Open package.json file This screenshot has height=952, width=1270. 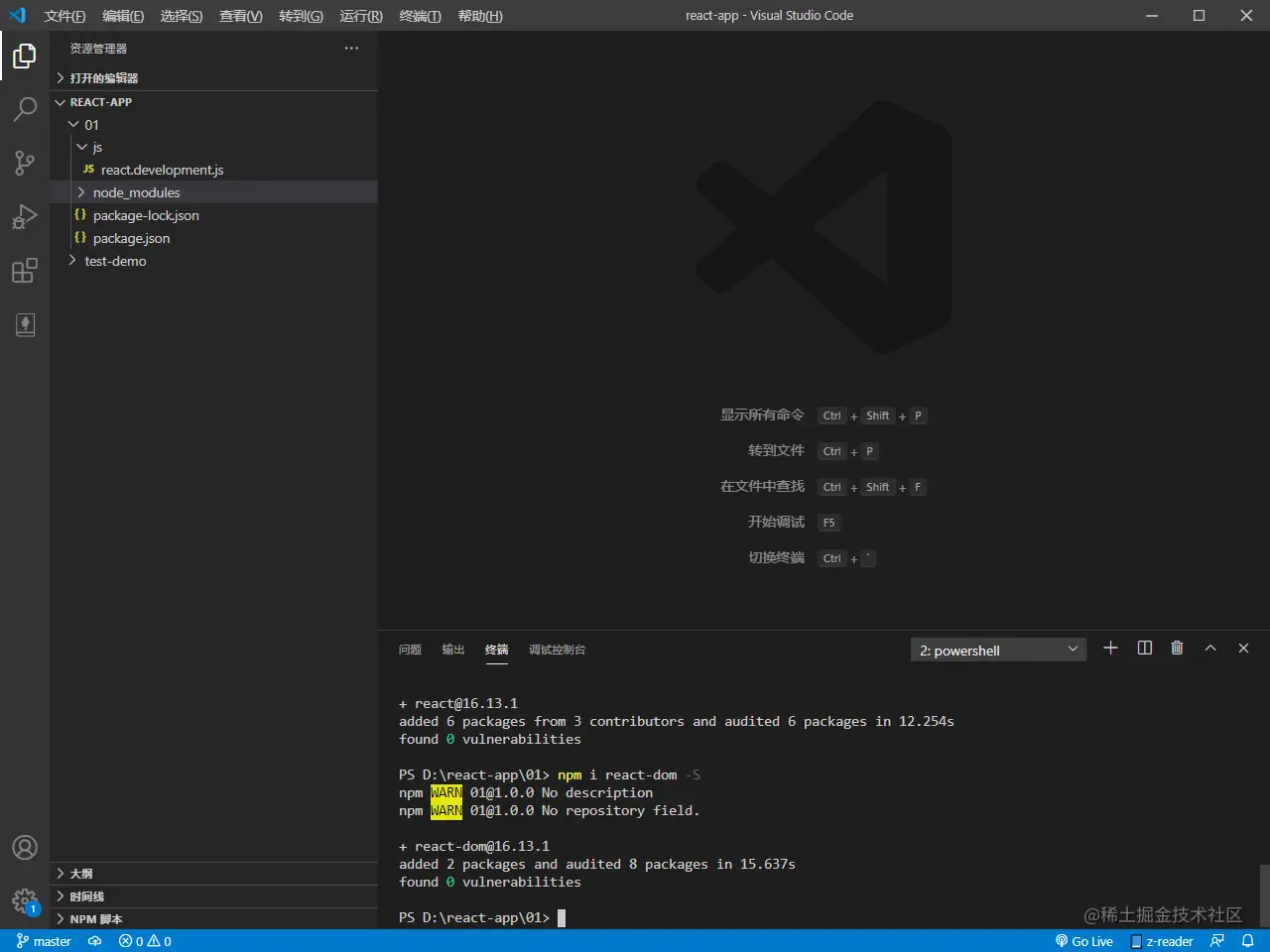tap(213, 238)
